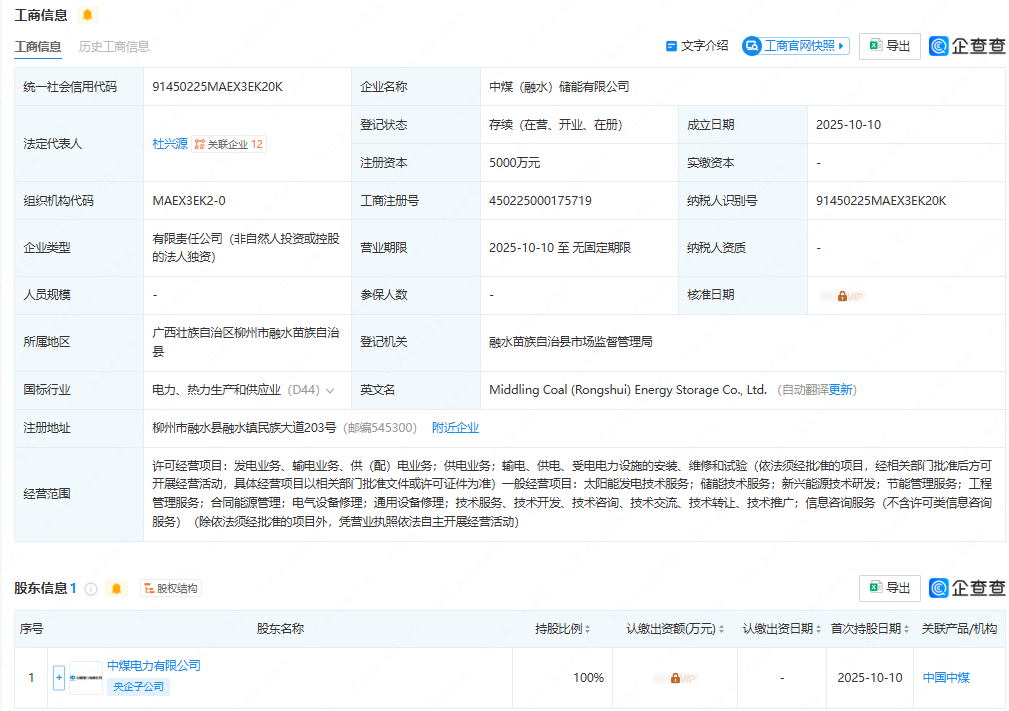Image resolution: width=1009 pixels, height=711 pixels.
Task: Click the bell icon next to 工商信息 title
Action: 88,15
